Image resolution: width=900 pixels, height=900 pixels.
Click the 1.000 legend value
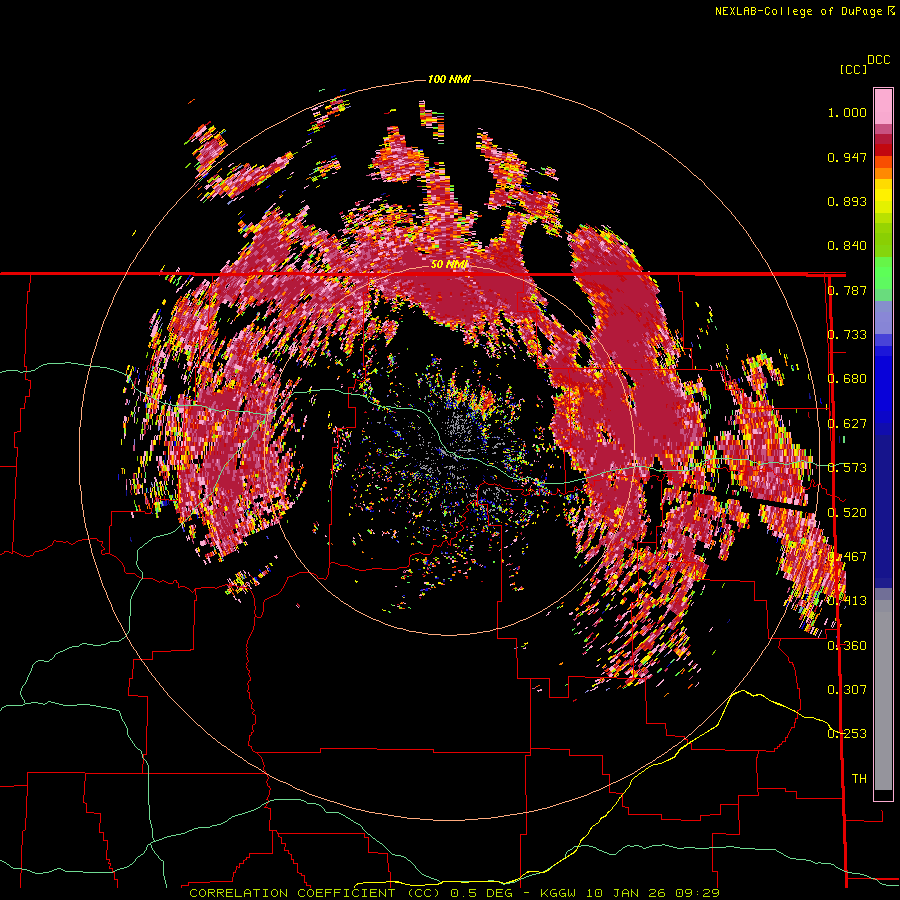click(847, 112)
